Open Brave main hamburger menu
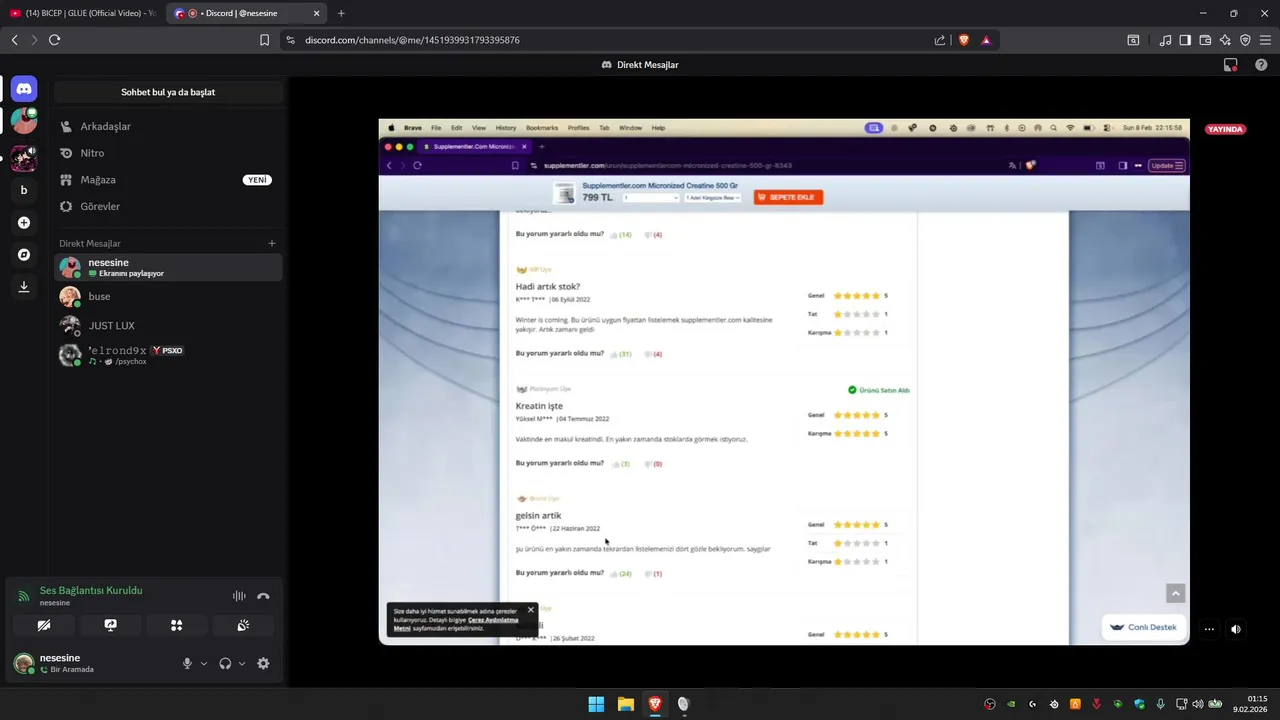Screen dimensions: 1280x720 point(1265,40)
